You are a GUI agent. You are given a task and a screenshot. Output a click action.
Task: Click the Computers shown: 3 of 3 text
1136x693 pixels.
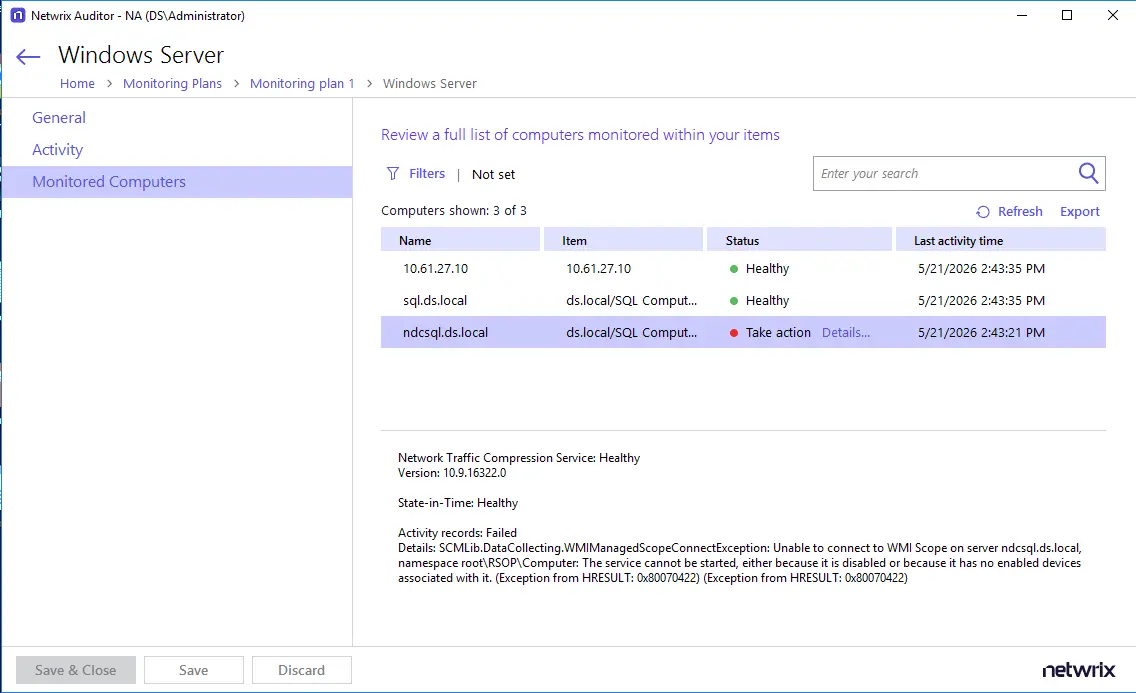(454, 211)
